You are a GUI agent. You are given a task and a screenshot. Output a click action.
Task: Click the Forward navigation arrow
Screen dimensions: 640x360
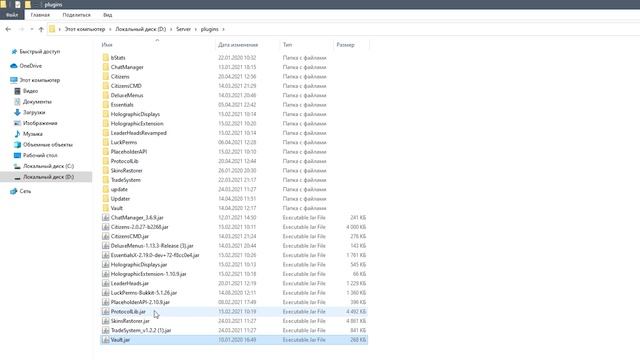click(x=21, y=29)
